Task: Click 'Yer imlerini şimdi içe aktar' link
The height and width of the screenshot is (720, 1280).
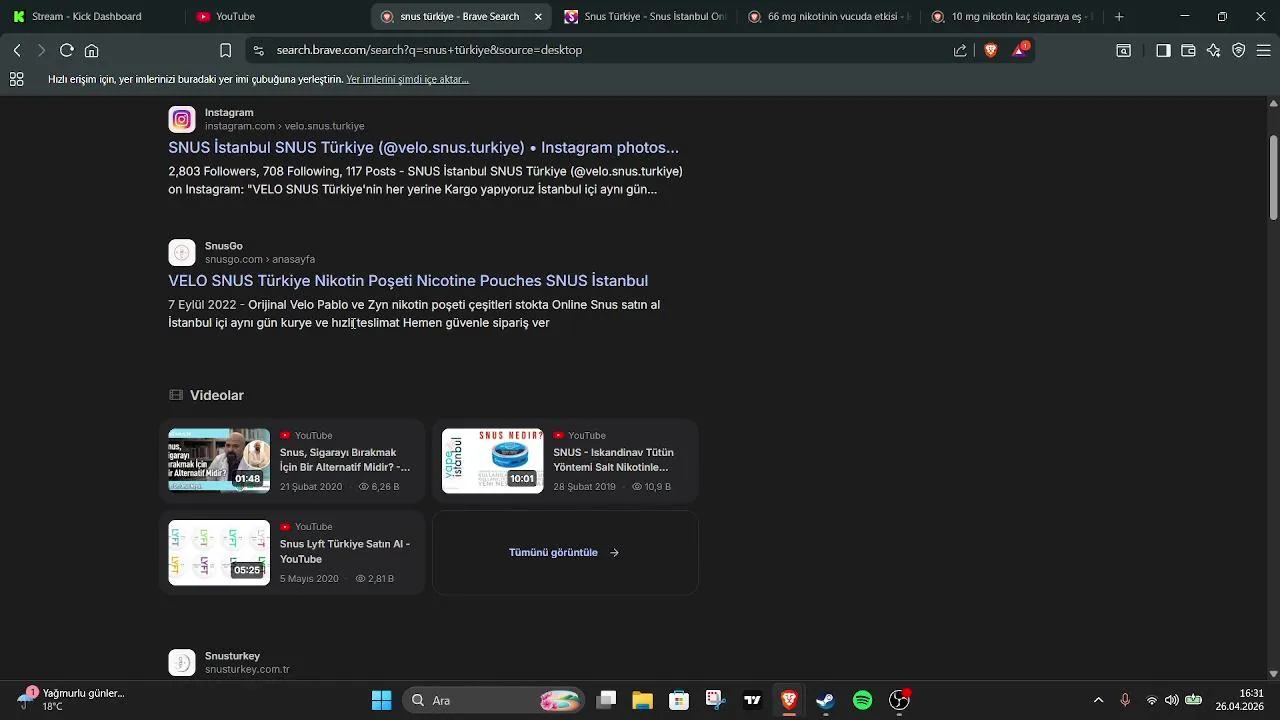Action: pyautogui.click(x=407, y=79)
